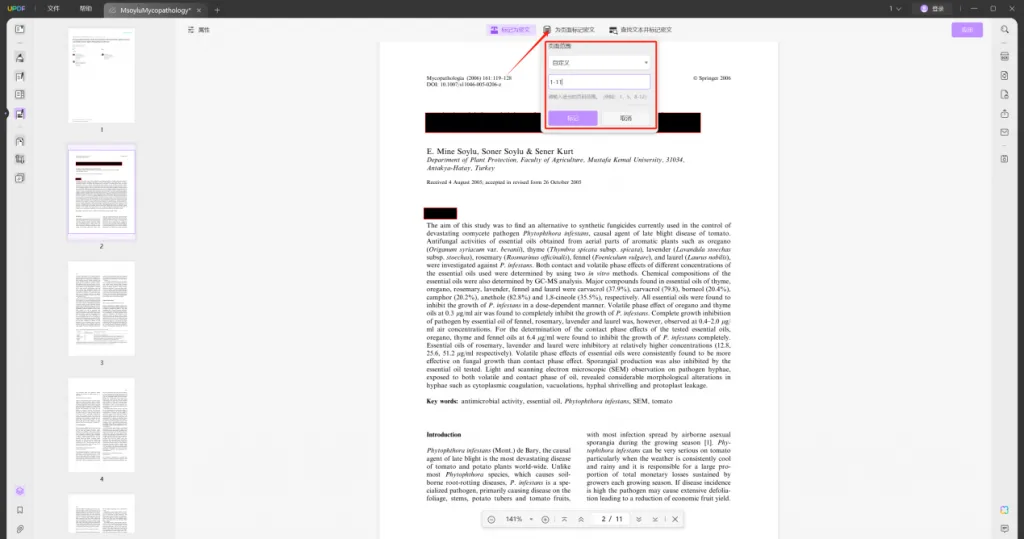
Task: Select page 2 thumbnail
Action: [101, 191]
